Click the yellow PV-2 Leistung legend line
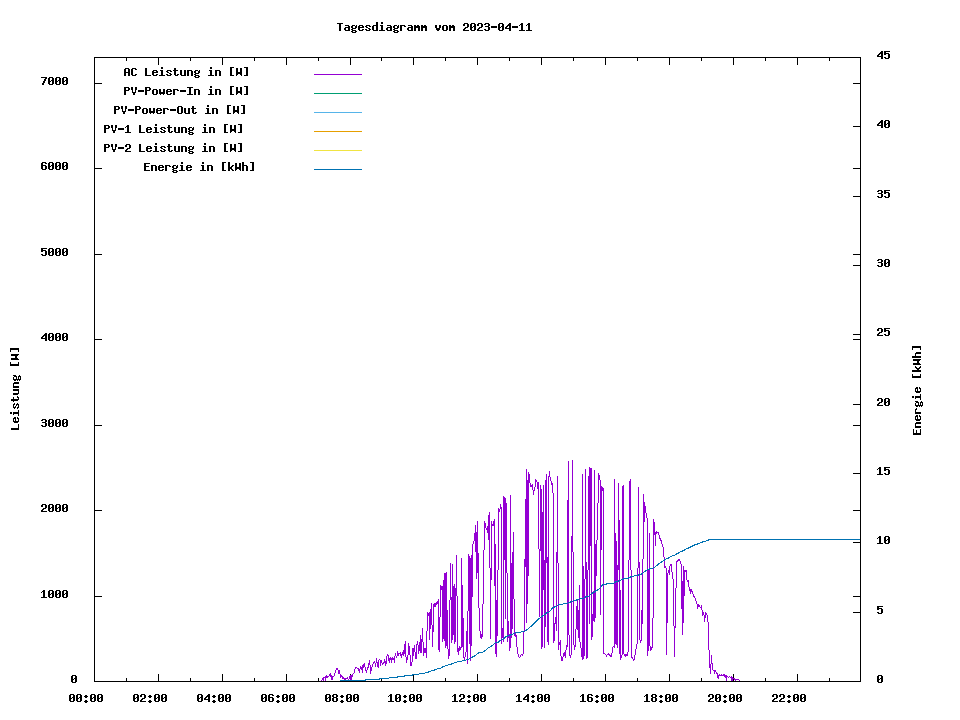Viewport: 960px width, 720px height. (337, 150)
